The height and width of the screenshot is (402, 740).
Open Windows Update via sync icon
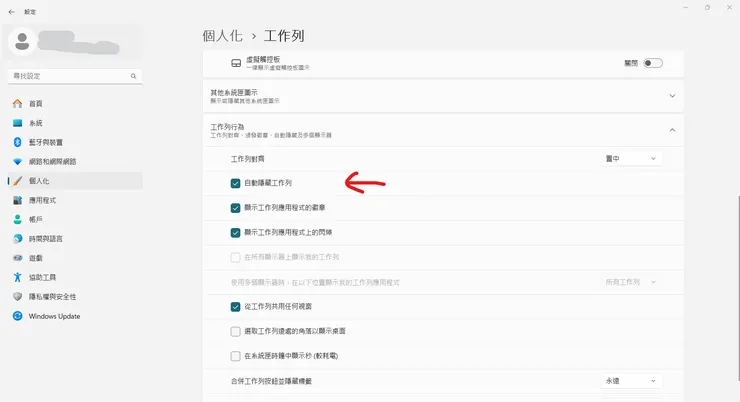point(17,316)
